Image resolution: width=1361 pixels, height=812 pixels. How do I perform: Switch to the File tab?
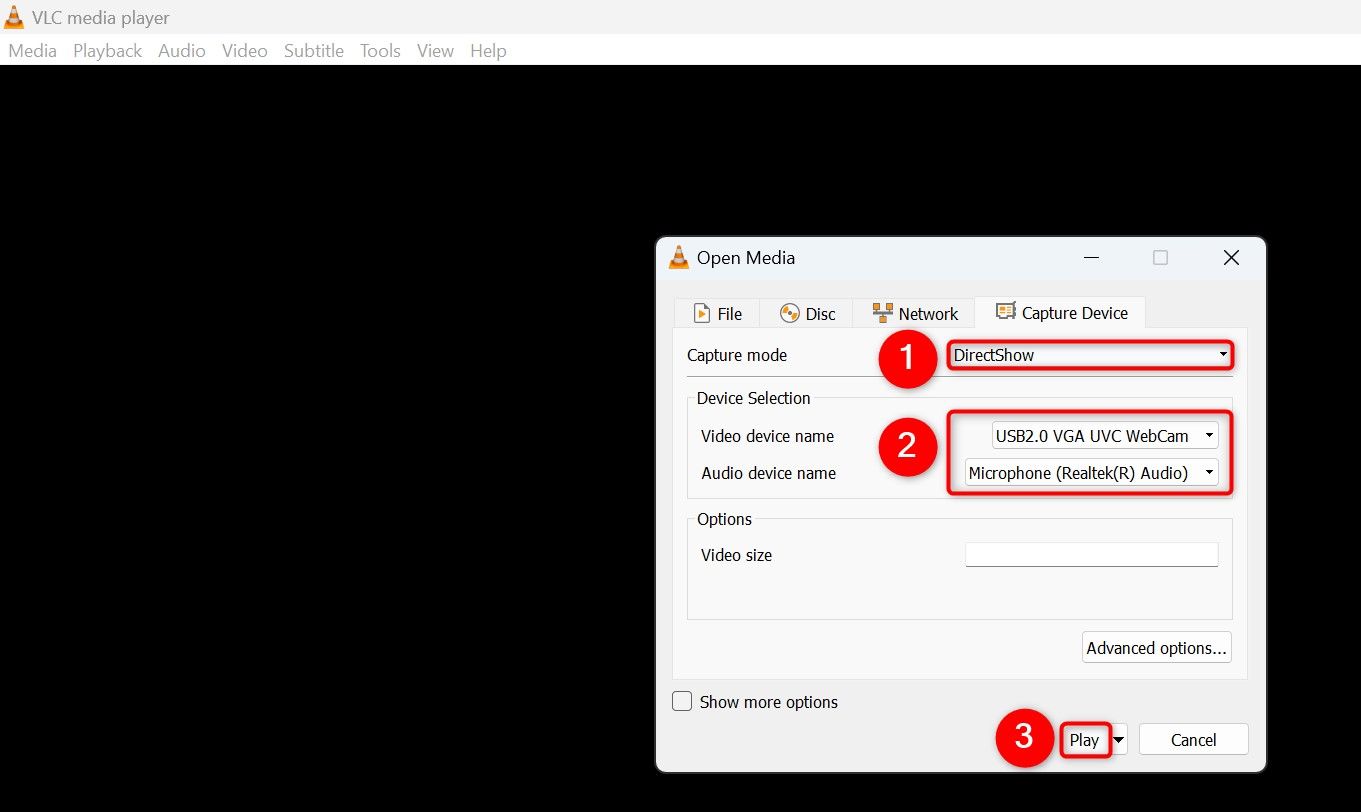[x=717, y=313]
